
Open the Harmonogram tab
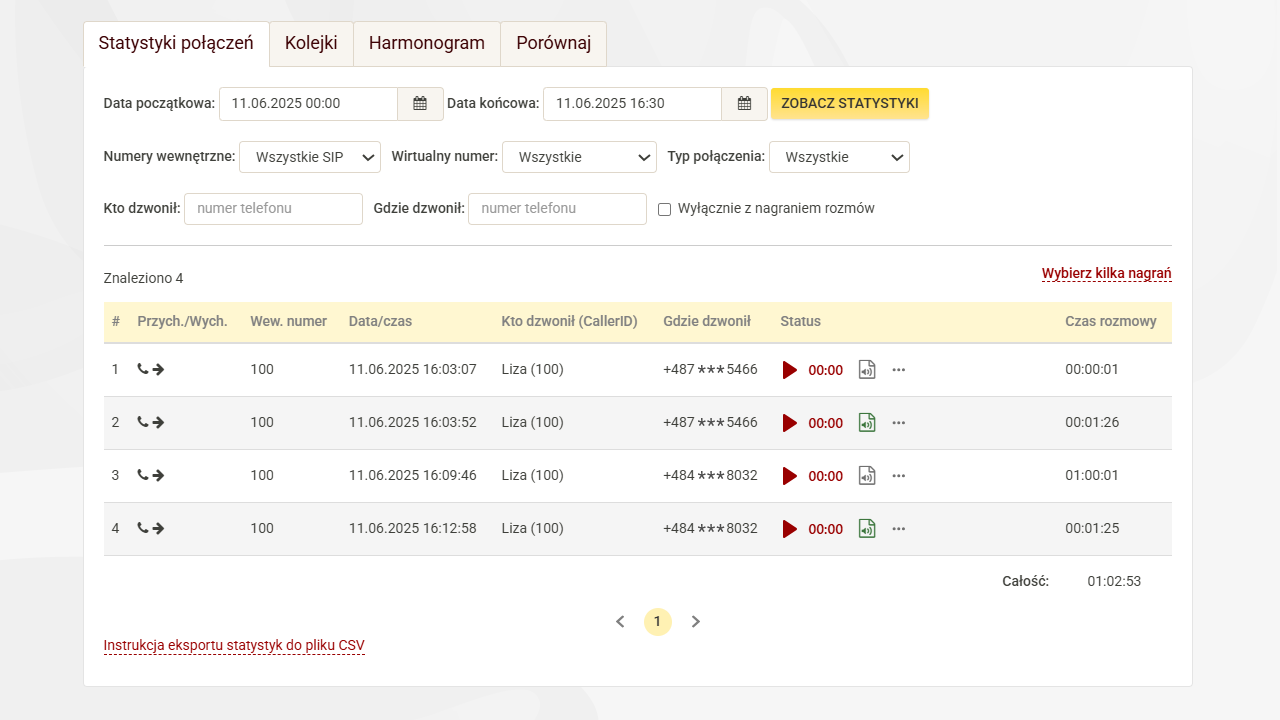pos(427,44)
